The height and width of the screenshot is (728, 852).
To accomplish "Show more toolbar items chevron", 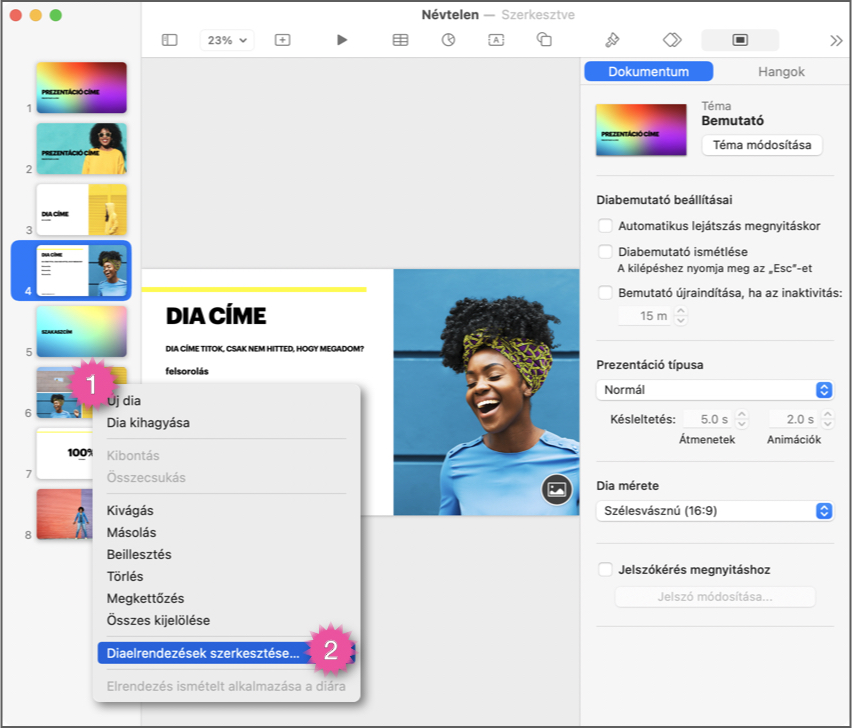I will tap(836, 41).
